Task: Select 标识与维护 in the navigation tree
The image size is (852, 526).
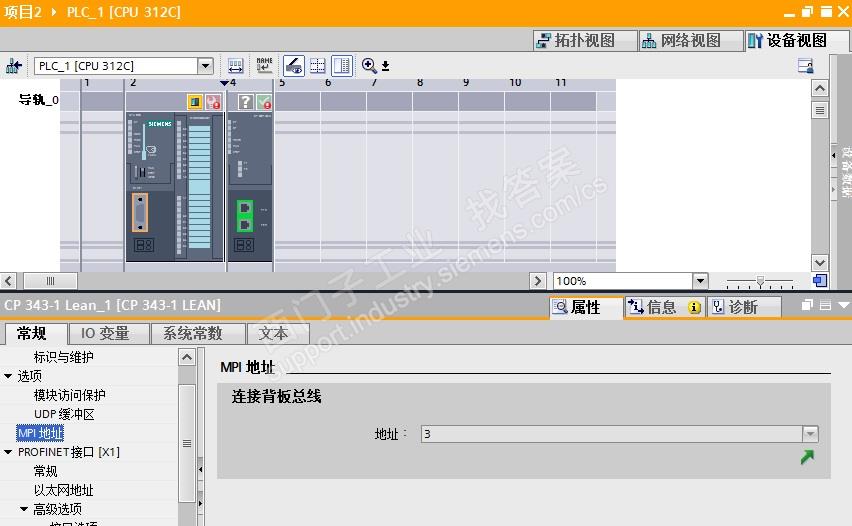Action: pyautogui.click(x=64, y=357)
